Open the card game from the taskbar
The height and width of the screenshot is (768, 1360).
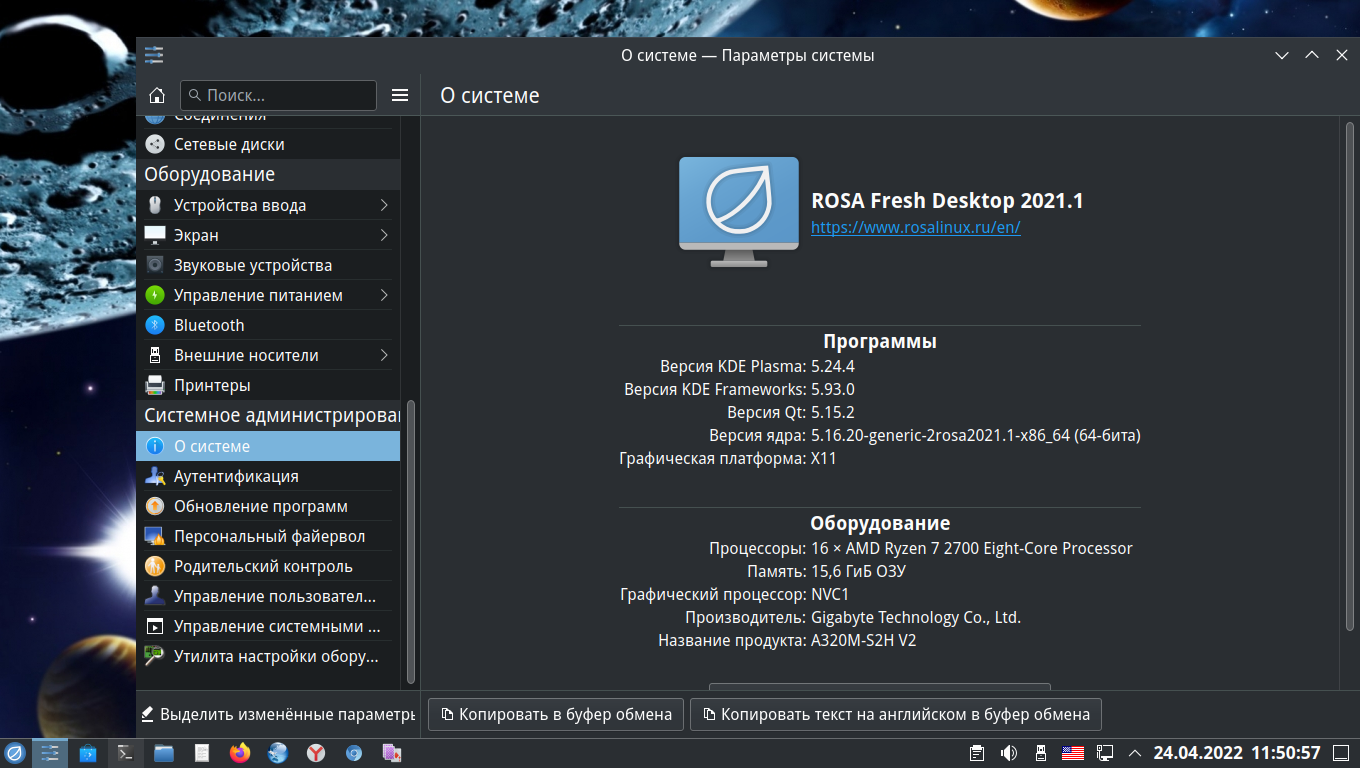click(392, 752)
